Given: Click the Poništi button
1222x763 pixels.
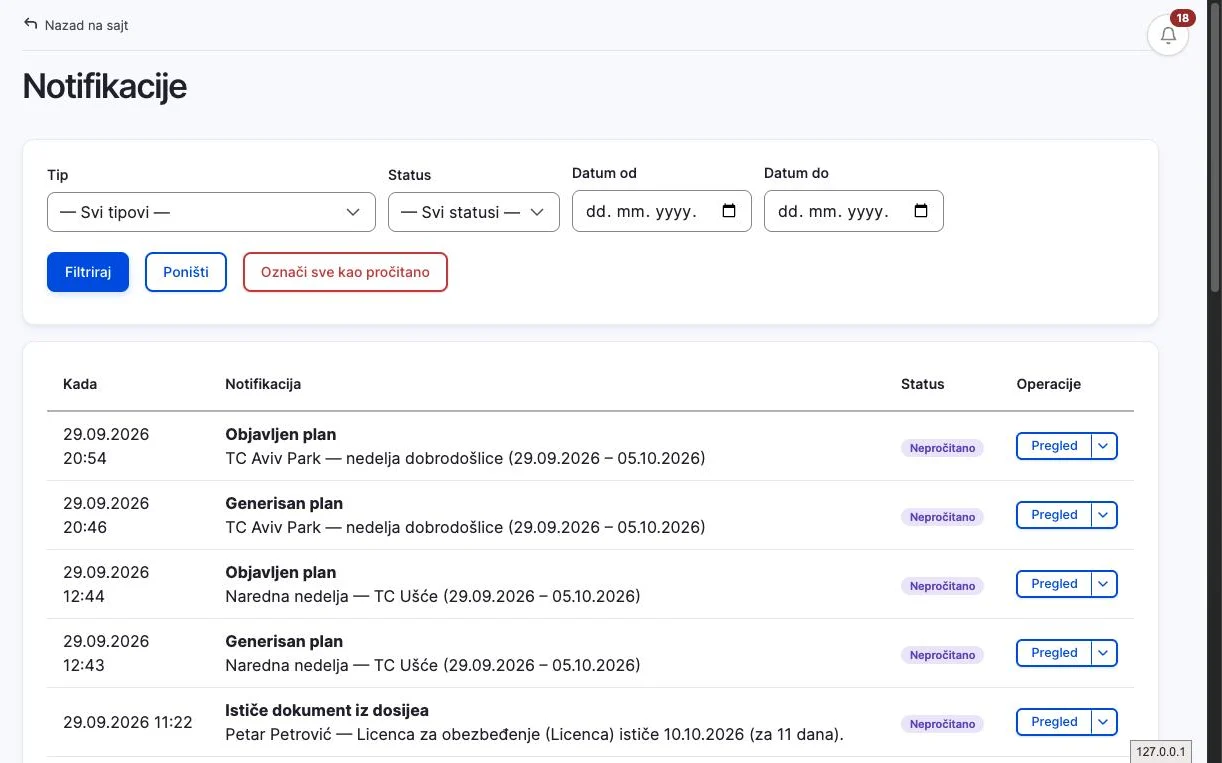Looking at the screenshot, I should click(x=186, y=272).
